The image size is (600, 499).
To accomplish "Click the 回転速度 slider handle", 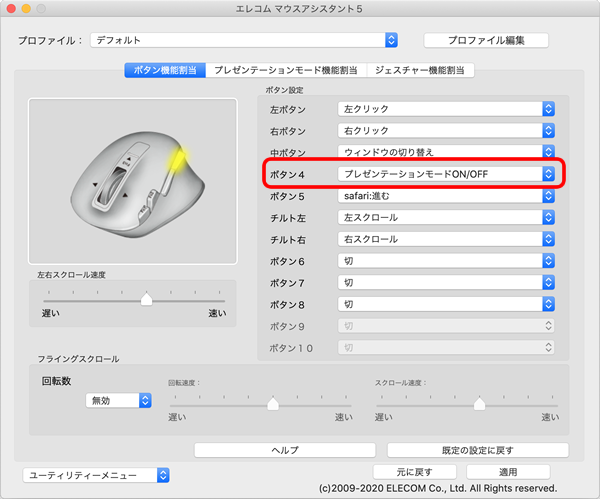I will click(273, 403).
